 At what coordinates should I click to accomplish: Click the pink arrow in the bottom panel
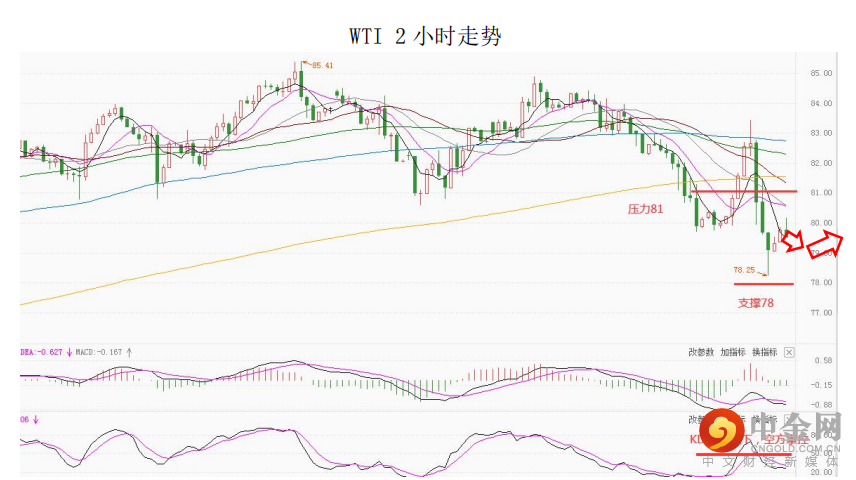[x=35, y=420]
